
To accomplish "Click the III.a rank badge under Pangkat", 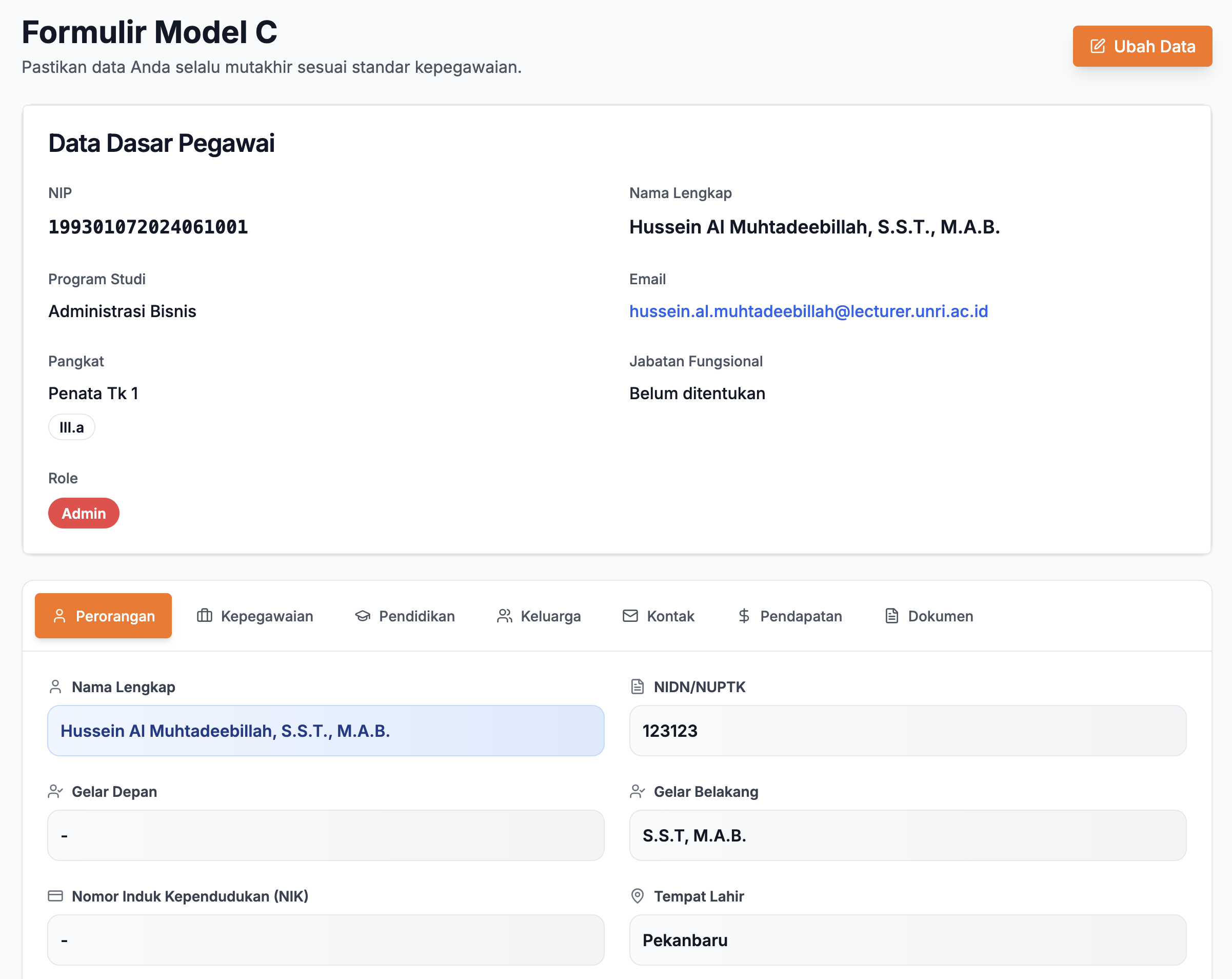I will [71, 426].
